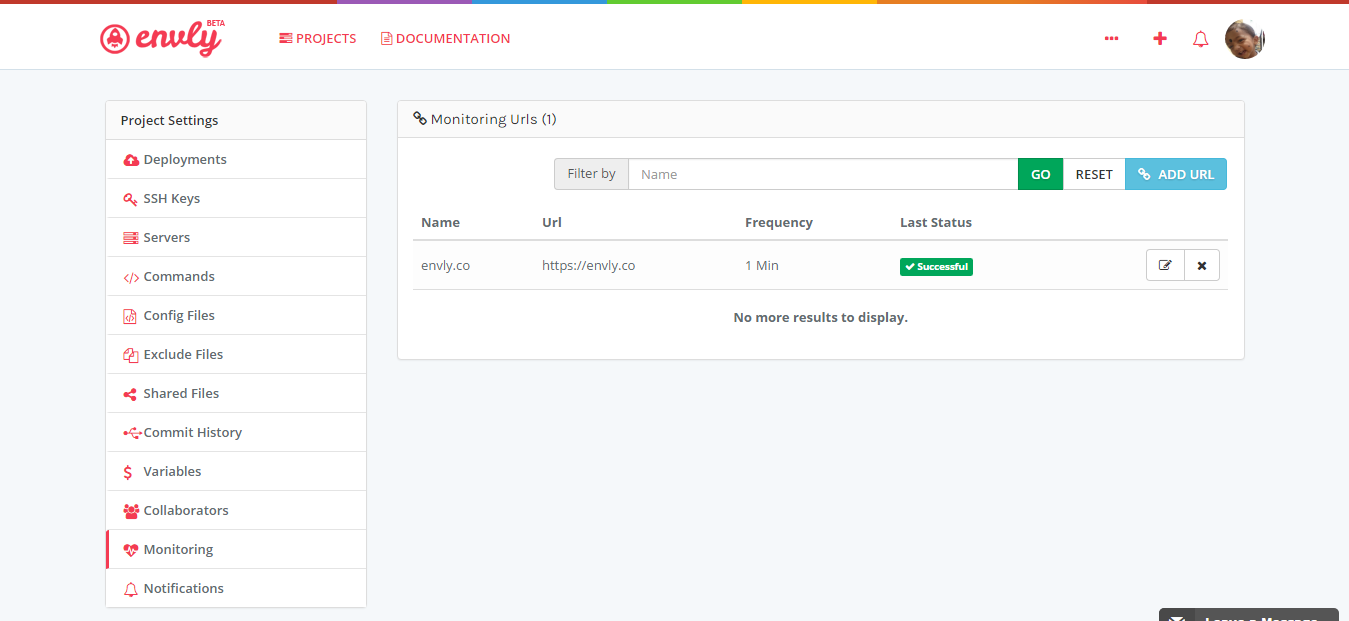Viewport: 1349px width, 621px height.
Task: Click the Url column header
Action: [x=552, y=223]
